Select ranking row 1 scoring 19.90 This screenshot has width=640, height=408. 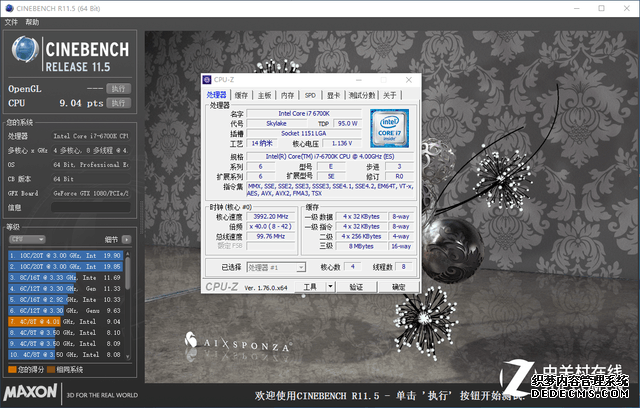tap(65, 255)
